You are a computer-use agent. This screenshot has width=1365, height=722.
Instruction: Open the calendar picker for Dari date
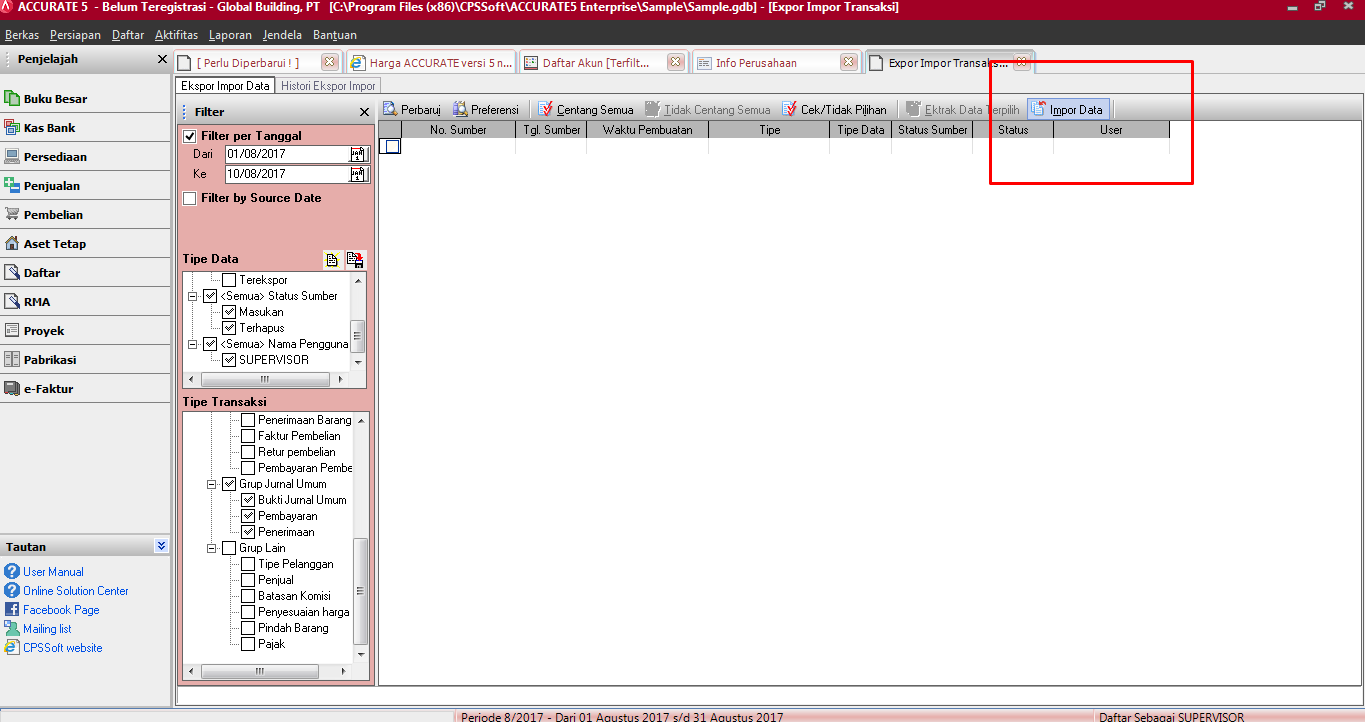[x=358, y=154]
